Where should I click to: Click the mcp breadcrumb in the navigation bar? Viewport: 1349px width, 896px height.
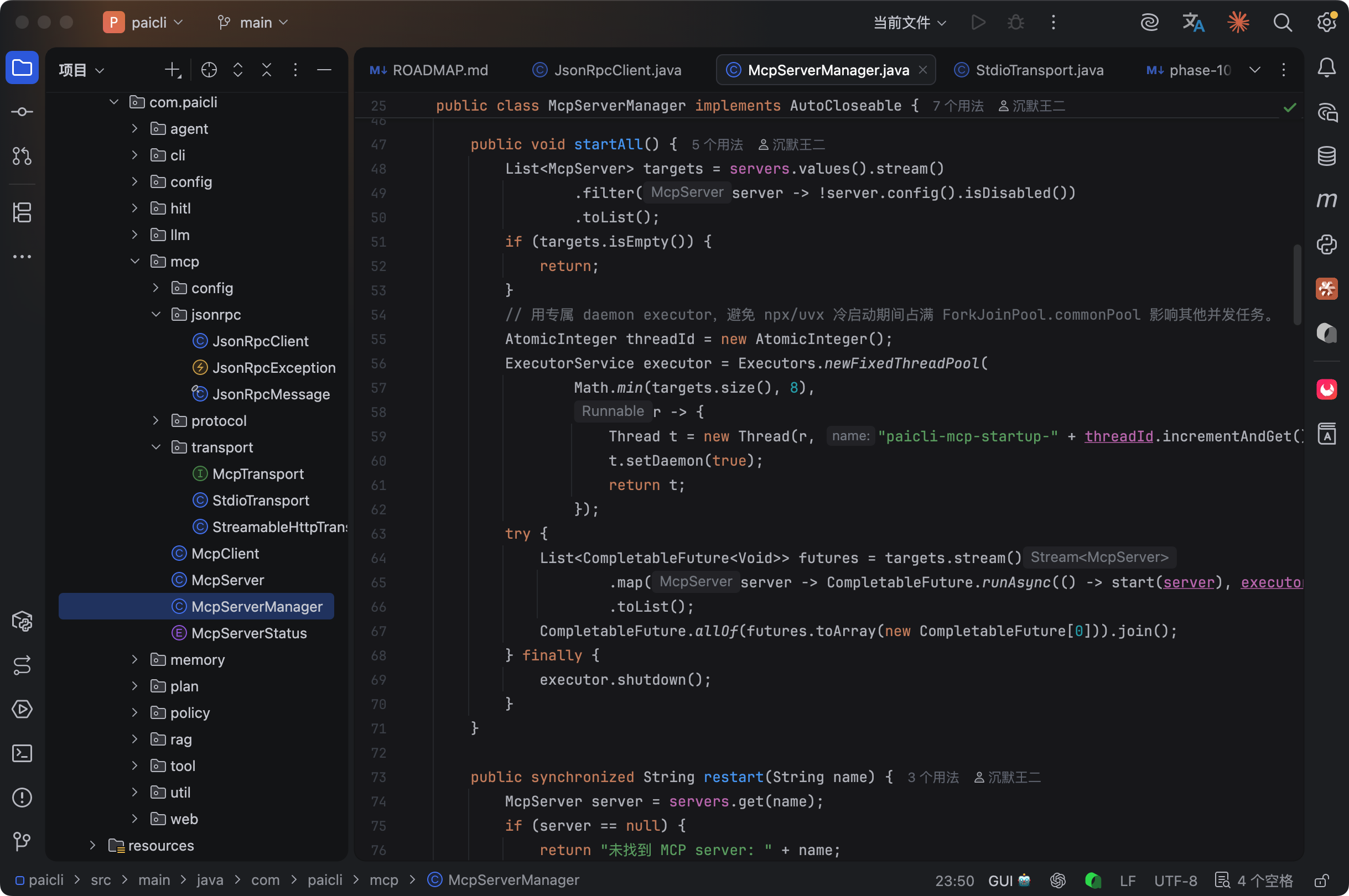point(383,880)
